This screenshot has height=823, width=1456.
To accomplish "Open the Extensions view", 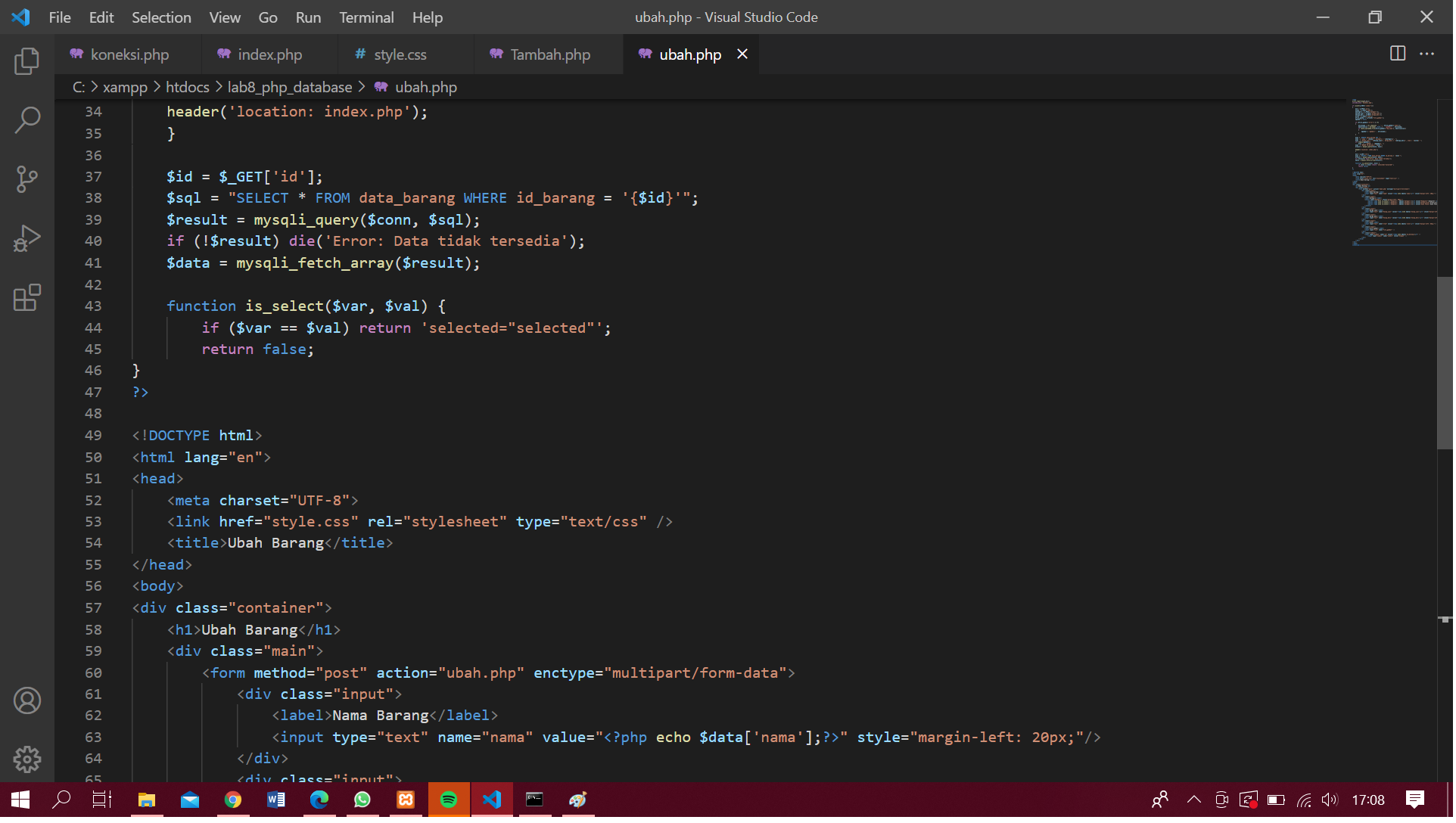I will [27, 297].
